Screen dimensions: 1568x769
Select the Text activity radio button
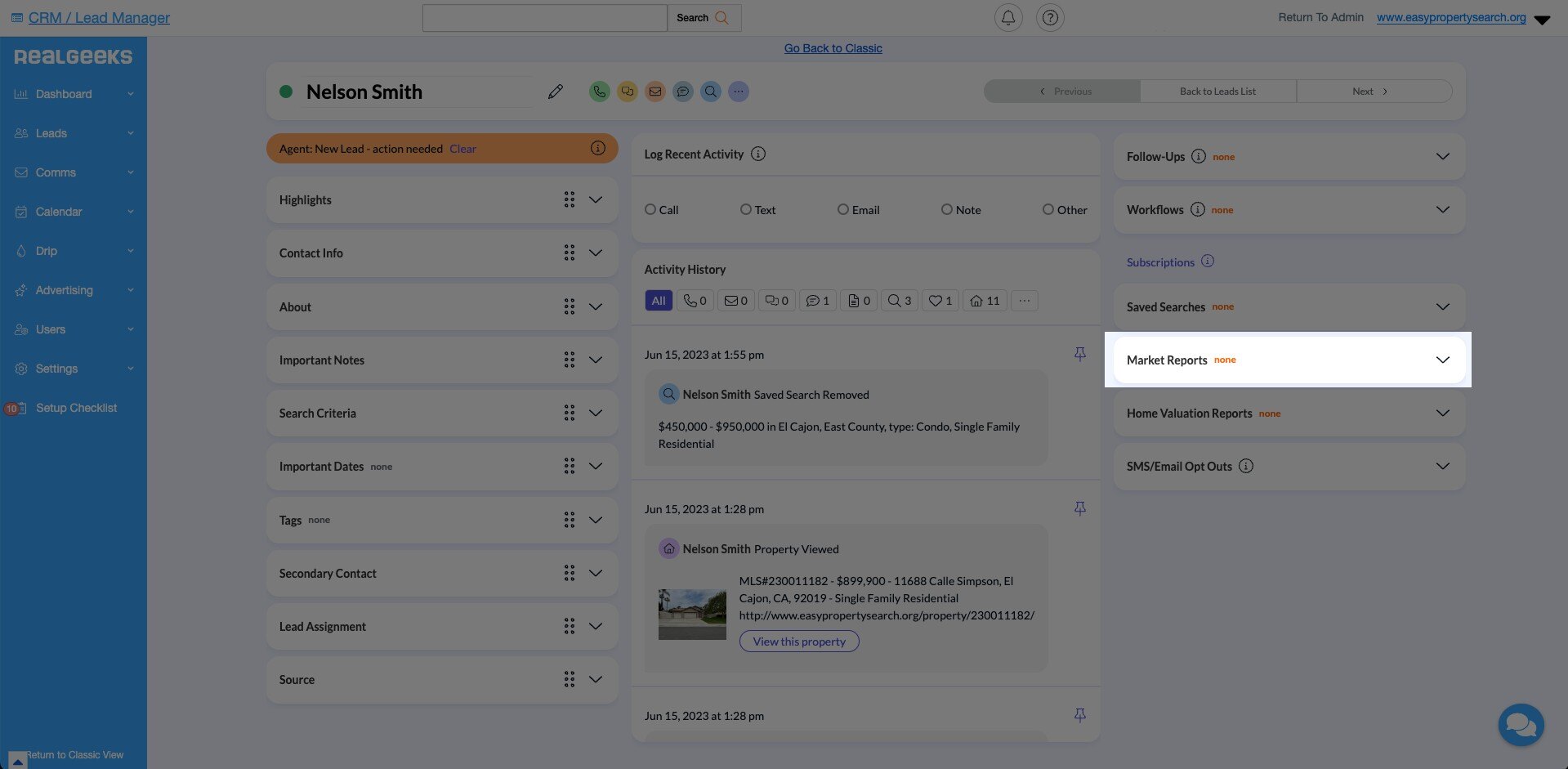pyautogui.click(x=746, y=209)
